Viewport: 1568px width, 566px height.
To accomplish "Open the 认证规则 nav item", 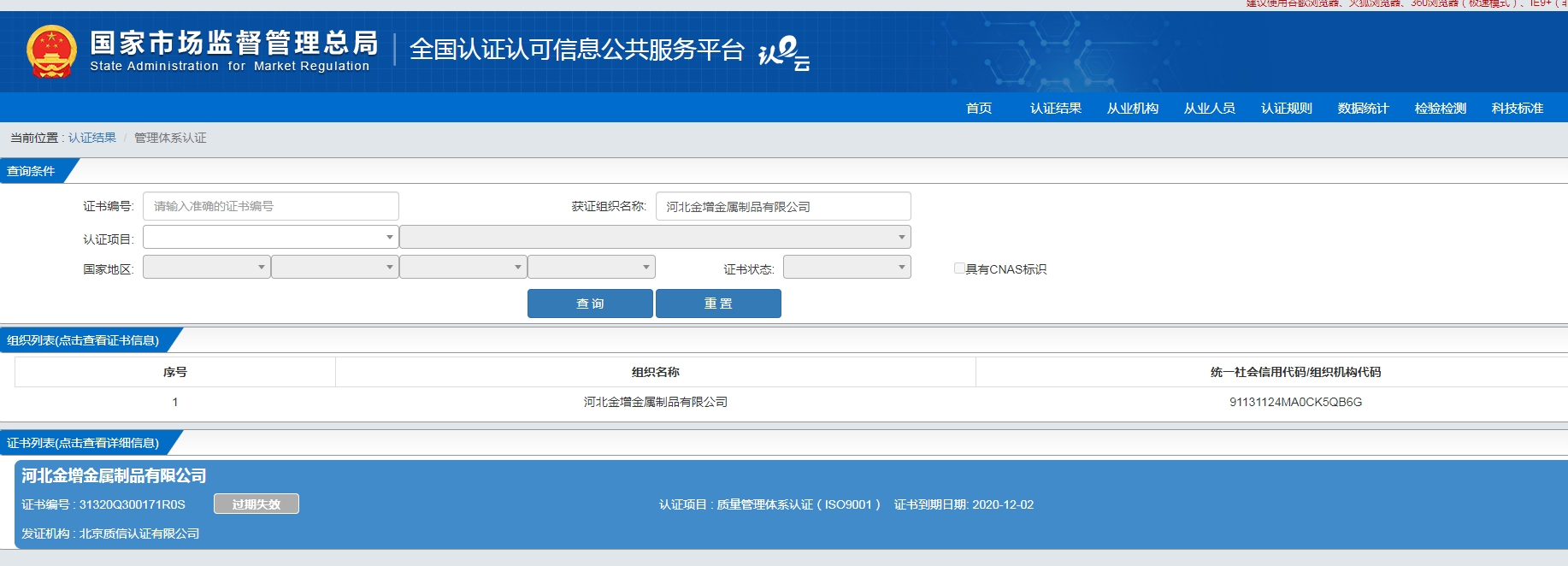I will click(x=1287, y=108).
